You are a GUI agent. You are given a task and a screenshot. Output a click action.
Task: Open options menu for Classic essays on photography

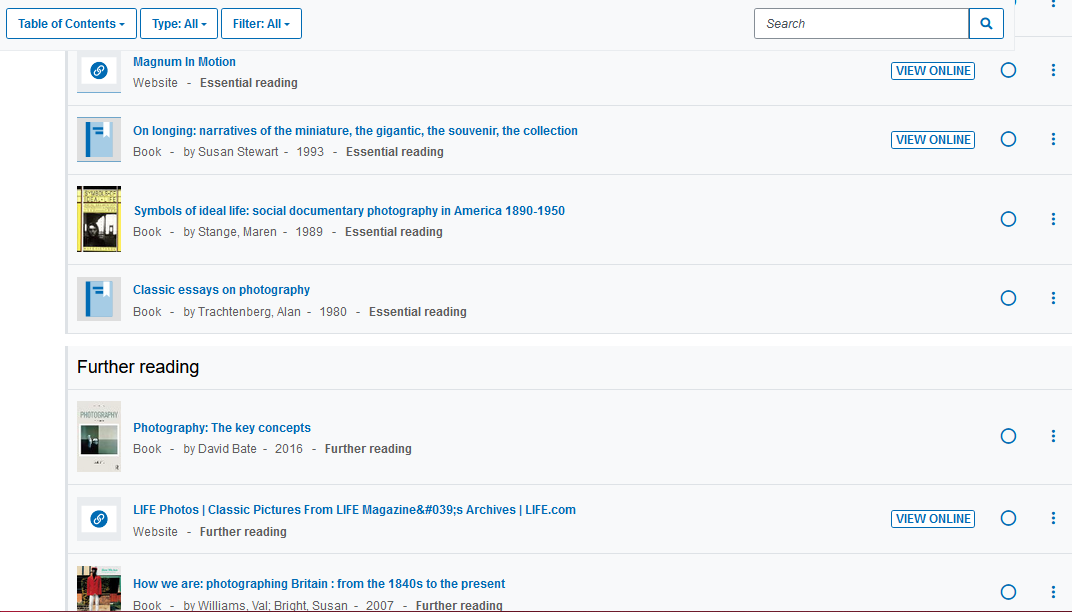(x=1053, y=298)
